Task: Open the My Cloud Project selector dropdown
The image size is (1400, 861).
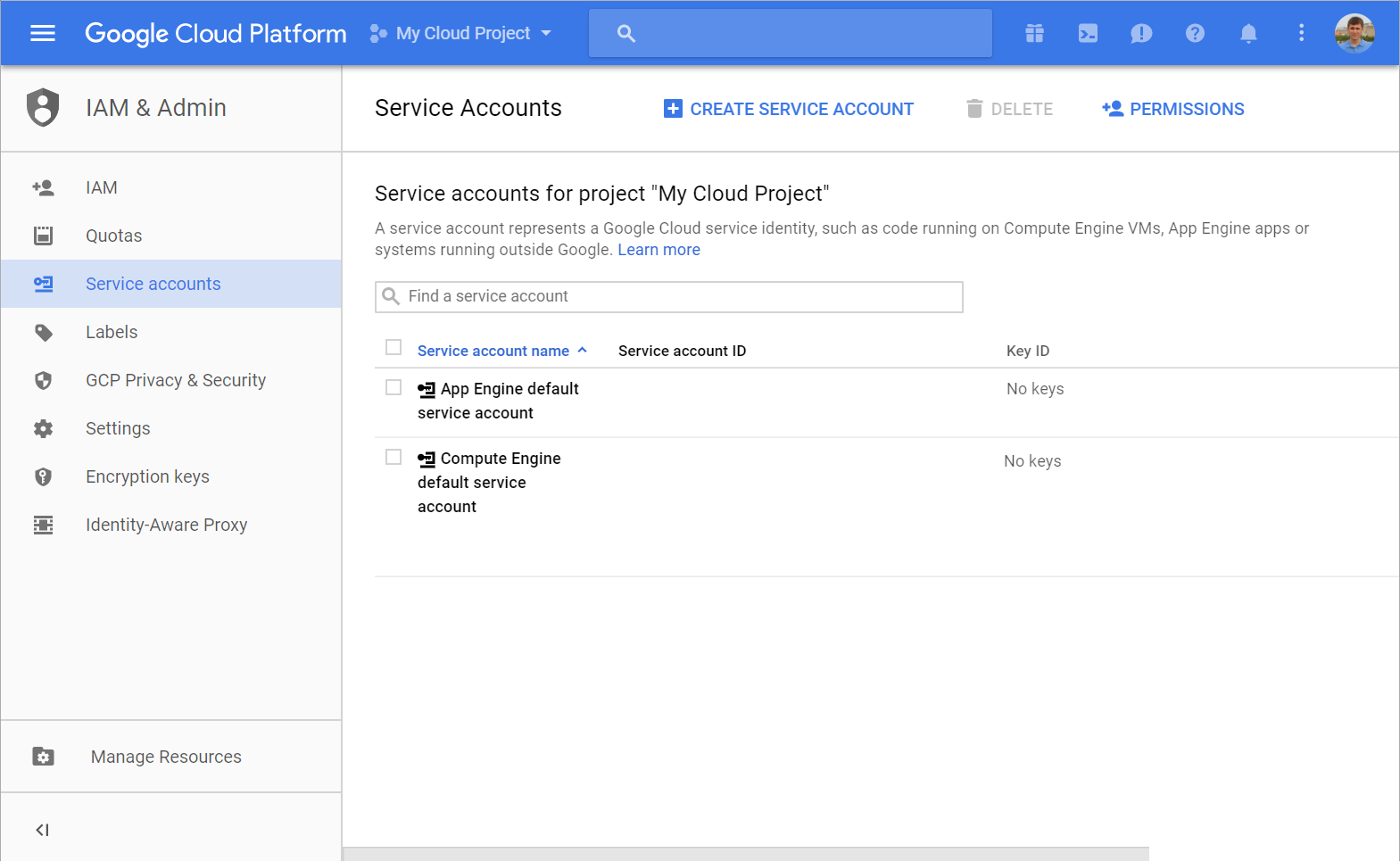Action: pos(461,33)
